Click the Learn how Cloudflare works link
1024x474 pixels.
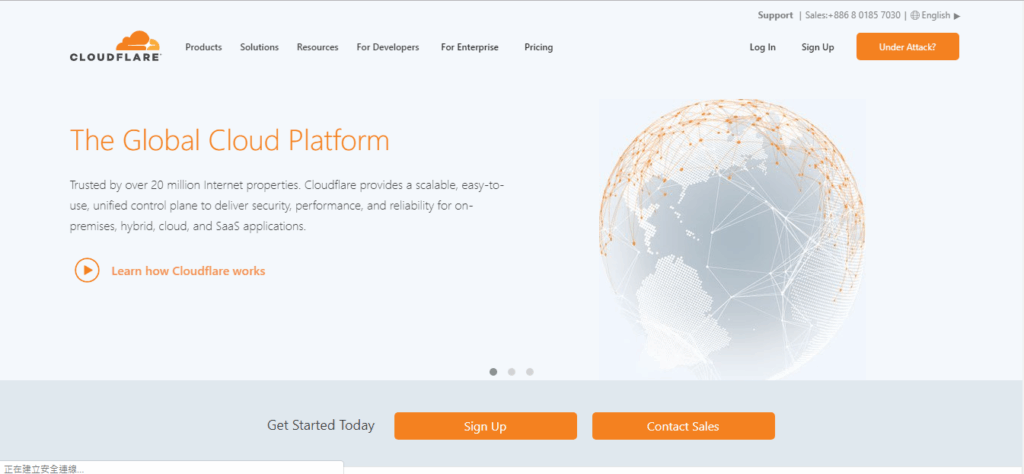coord(188,271)
